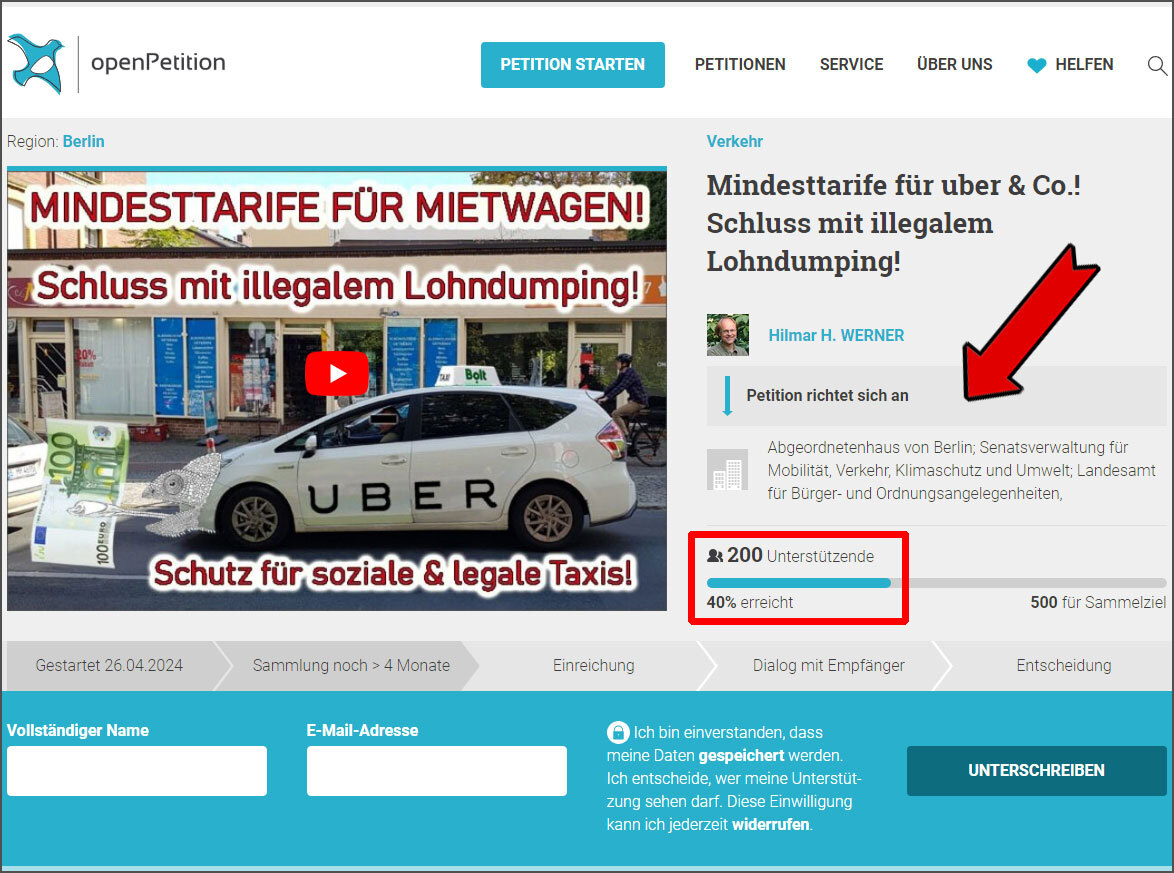Click the Hilmar H. WERNER author link
The image size is (1174, 873).
point(836,335)
